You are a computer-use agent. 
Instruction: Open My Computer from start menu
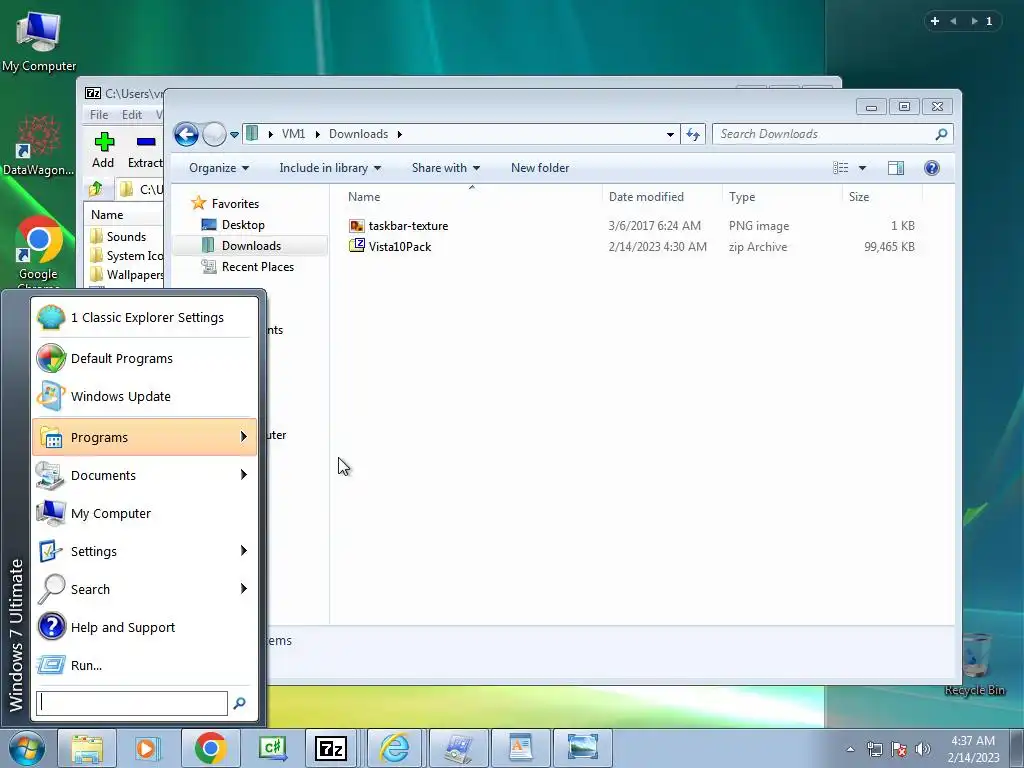point(144,513)
